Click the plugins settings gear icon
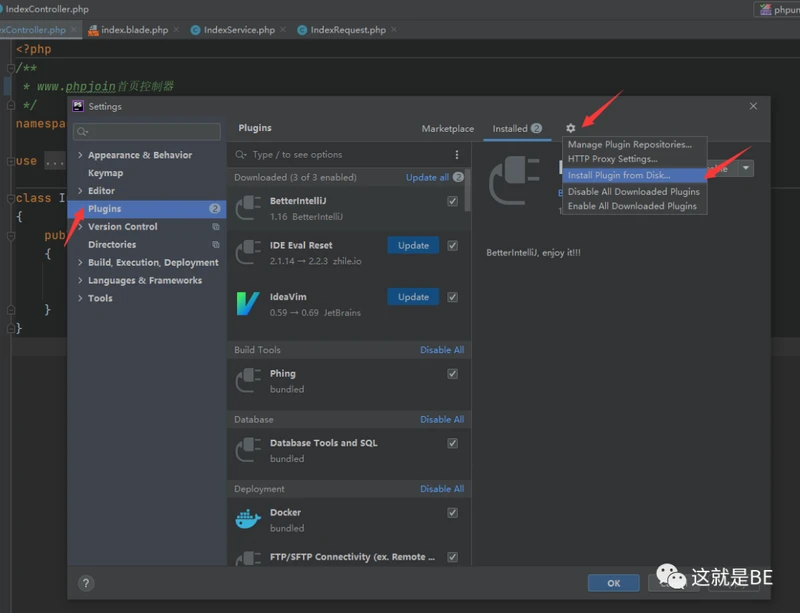The image size is (800, 613). [571, 129]
